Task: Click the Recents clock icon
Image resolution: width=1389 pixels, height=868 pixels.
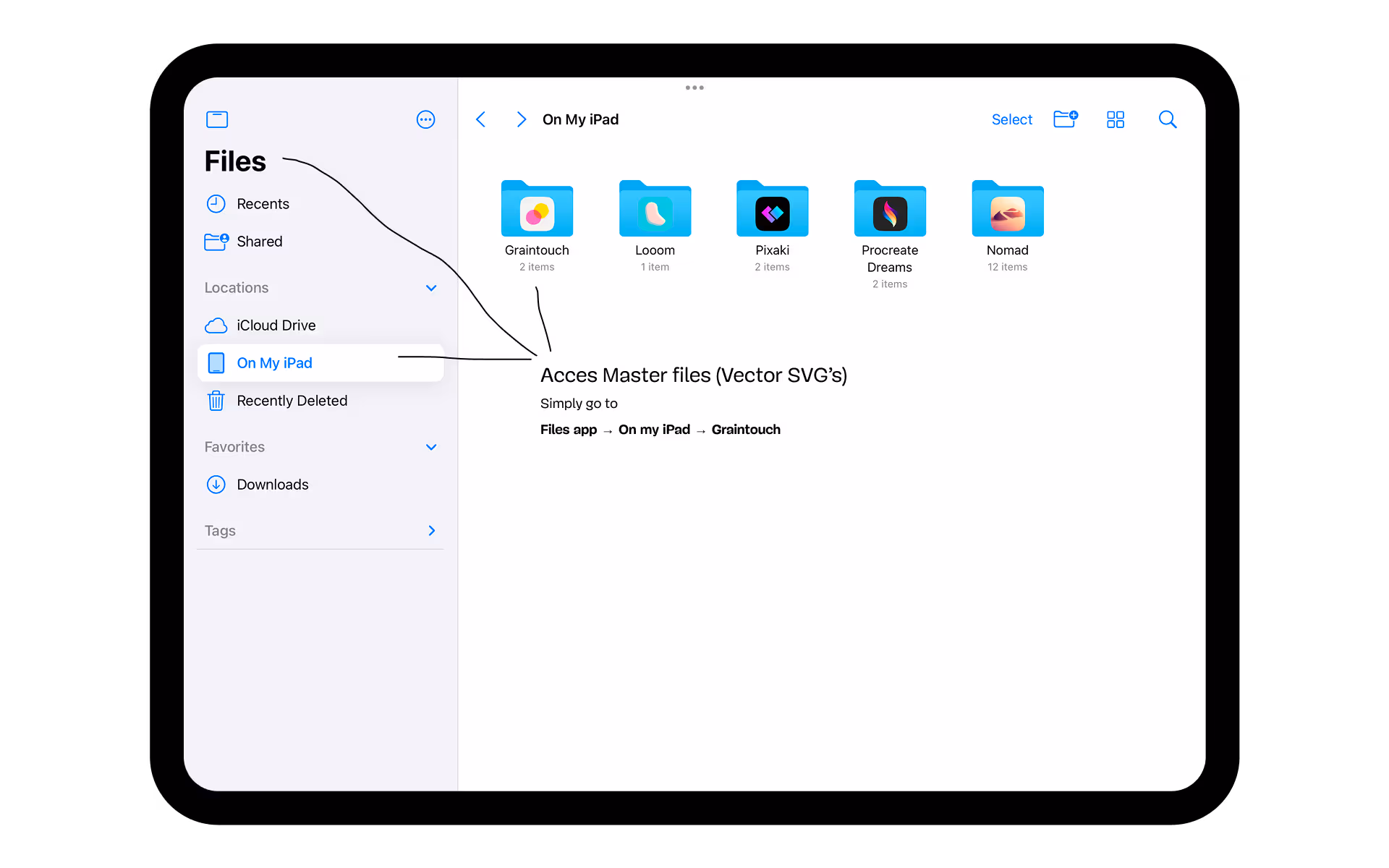Action: click(x=216, y=204)
